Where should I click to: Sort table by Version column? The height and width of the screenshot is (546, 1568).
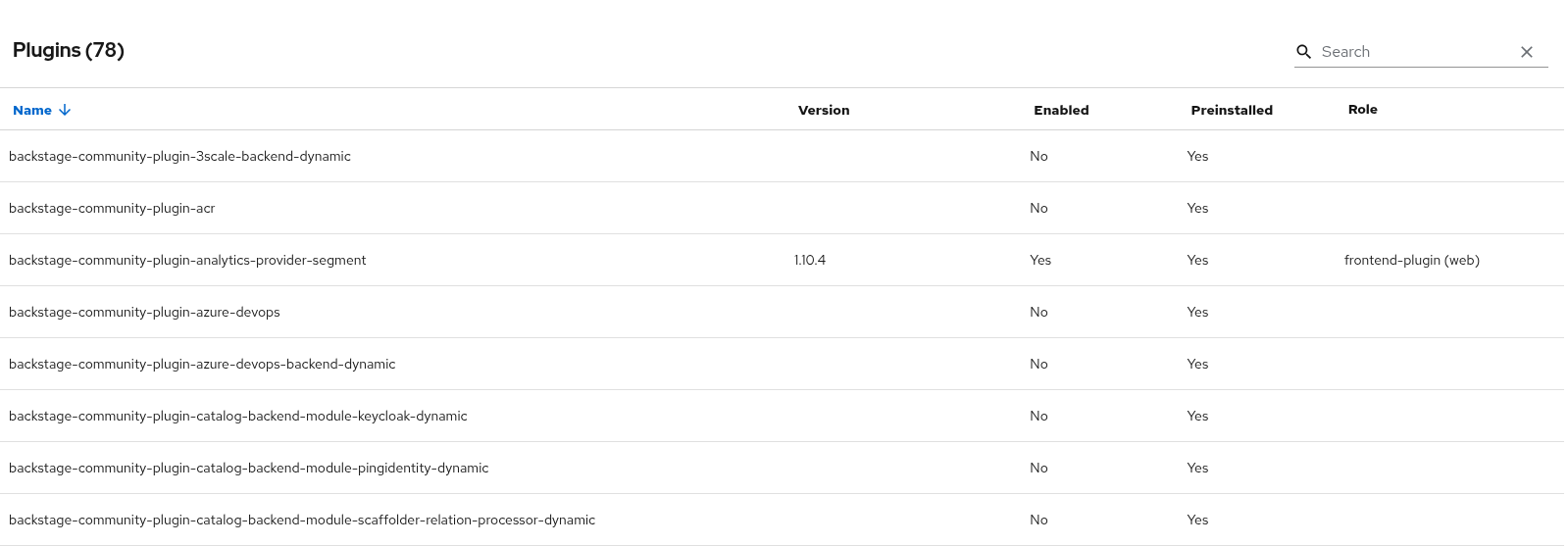[823, 110]
